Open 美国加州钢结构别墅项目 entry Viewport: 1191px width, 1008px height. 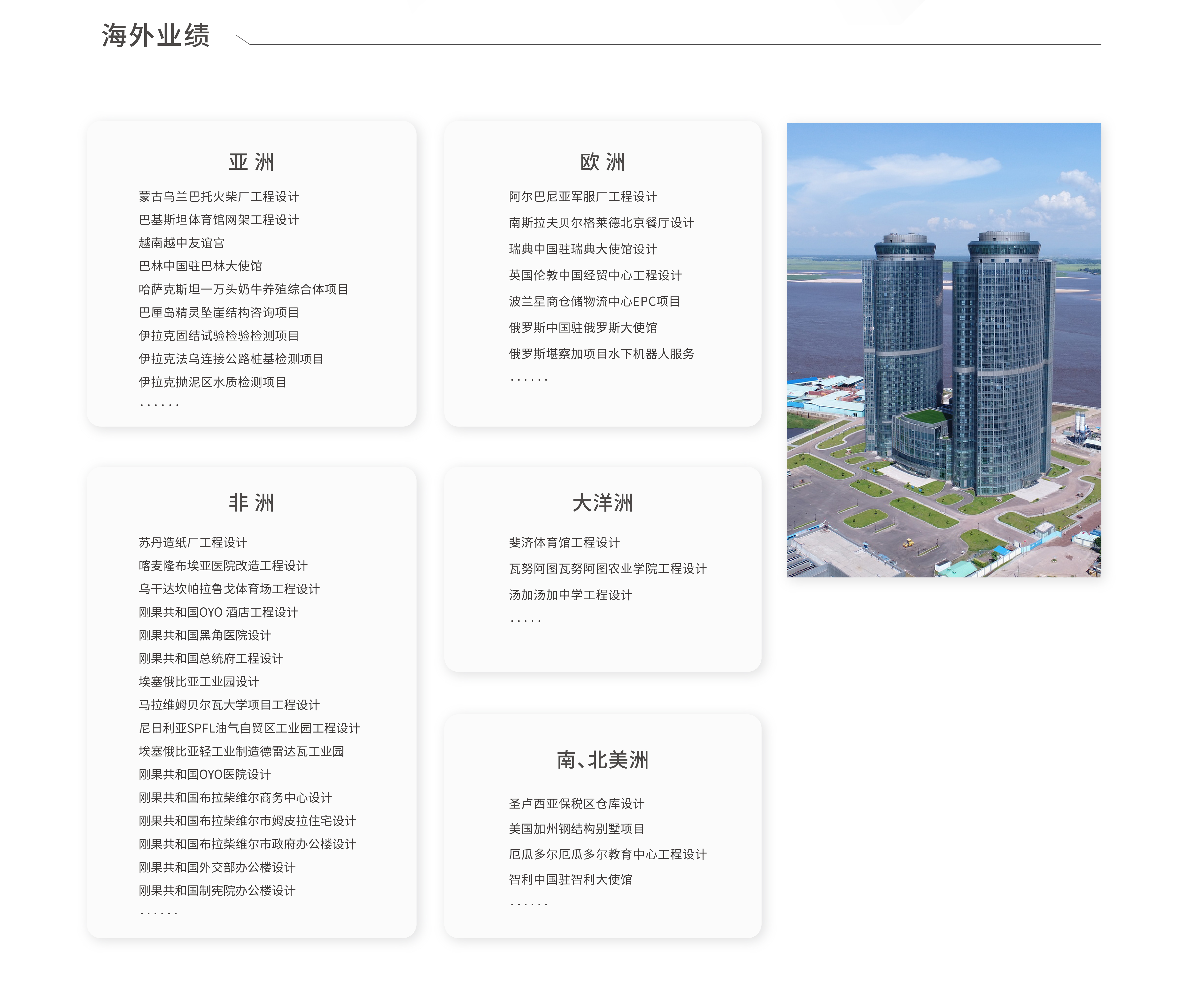[x=576, y=829]
